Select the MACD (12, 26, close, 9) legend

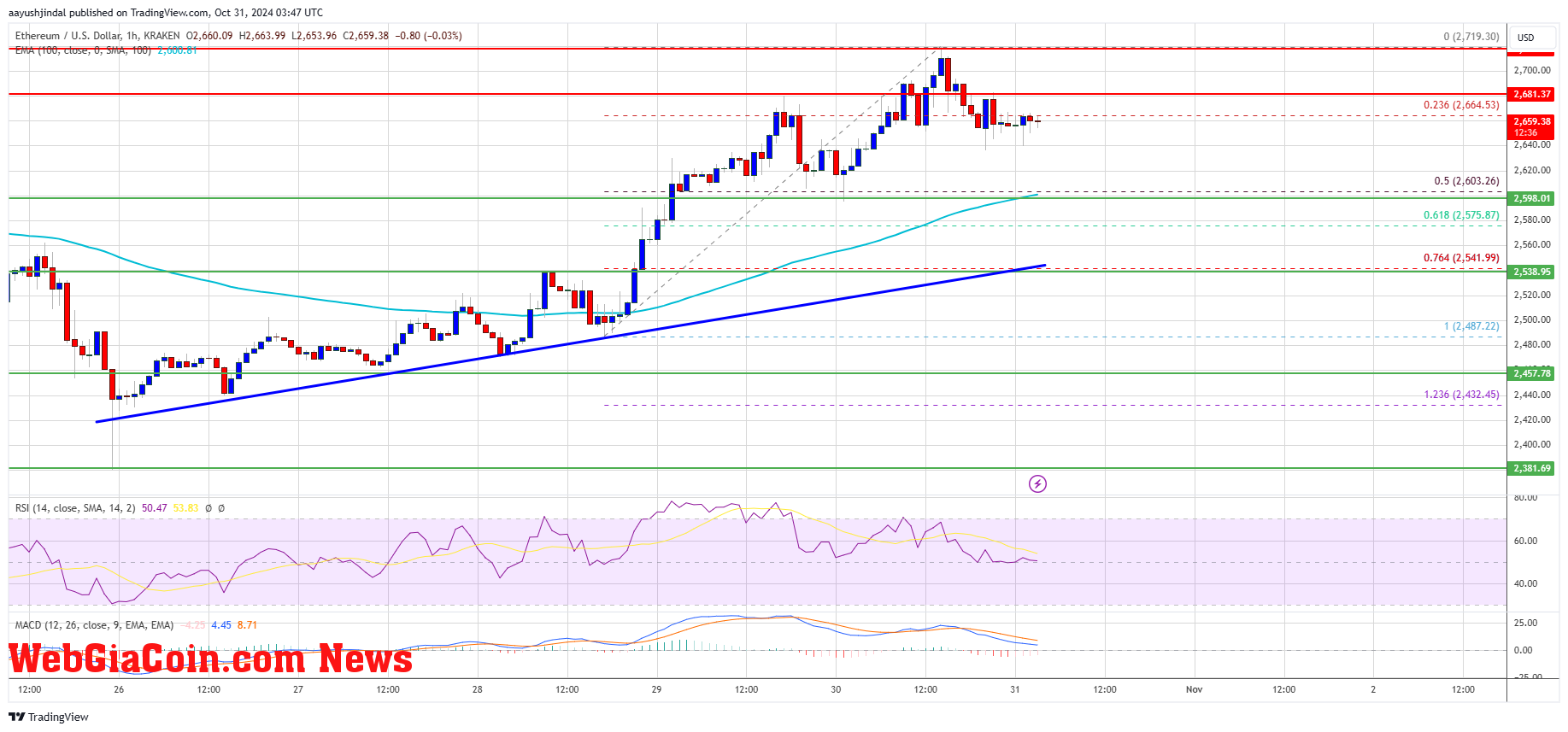click(x=94, y=625)
